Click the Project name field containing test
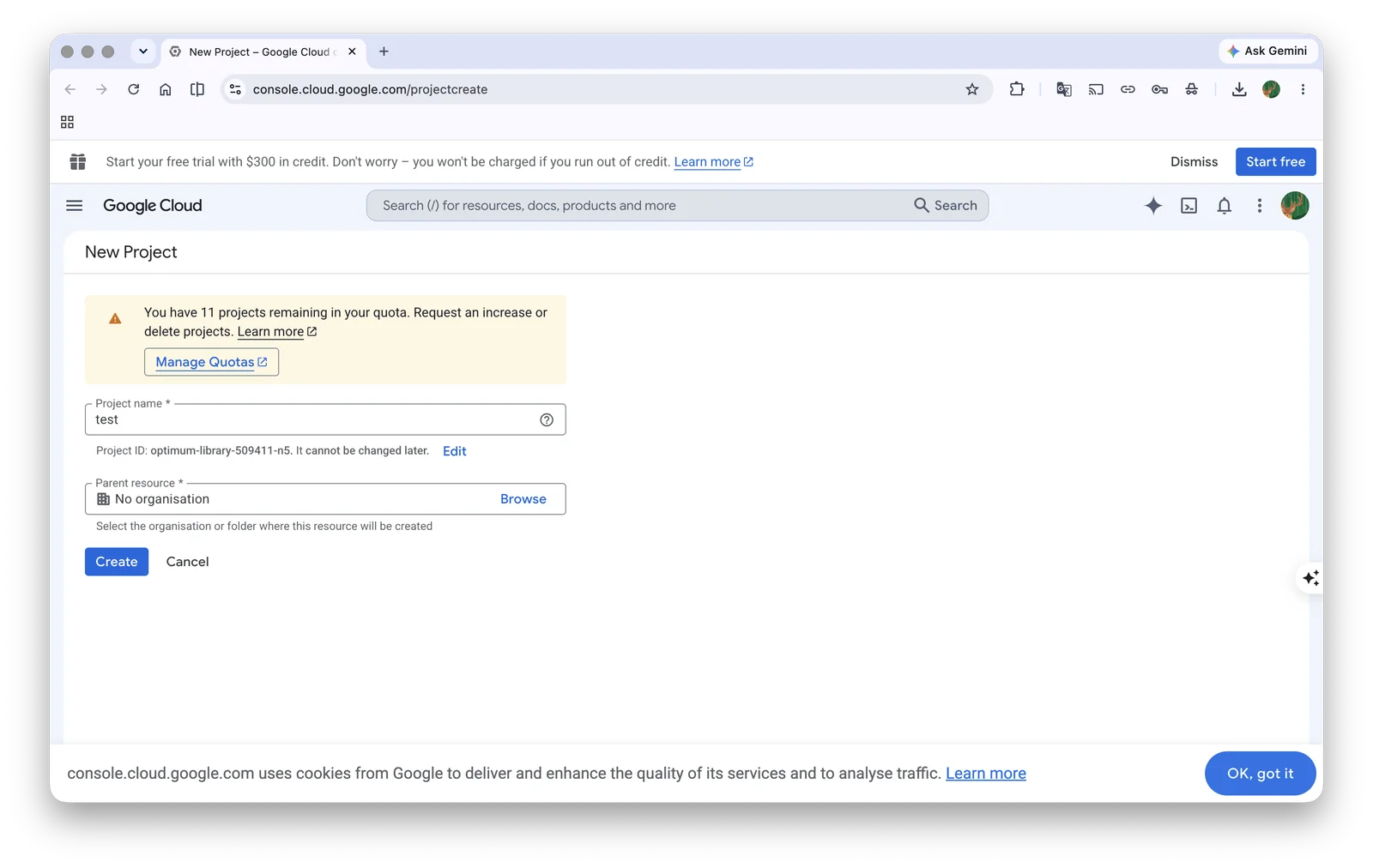 point(325,419)
